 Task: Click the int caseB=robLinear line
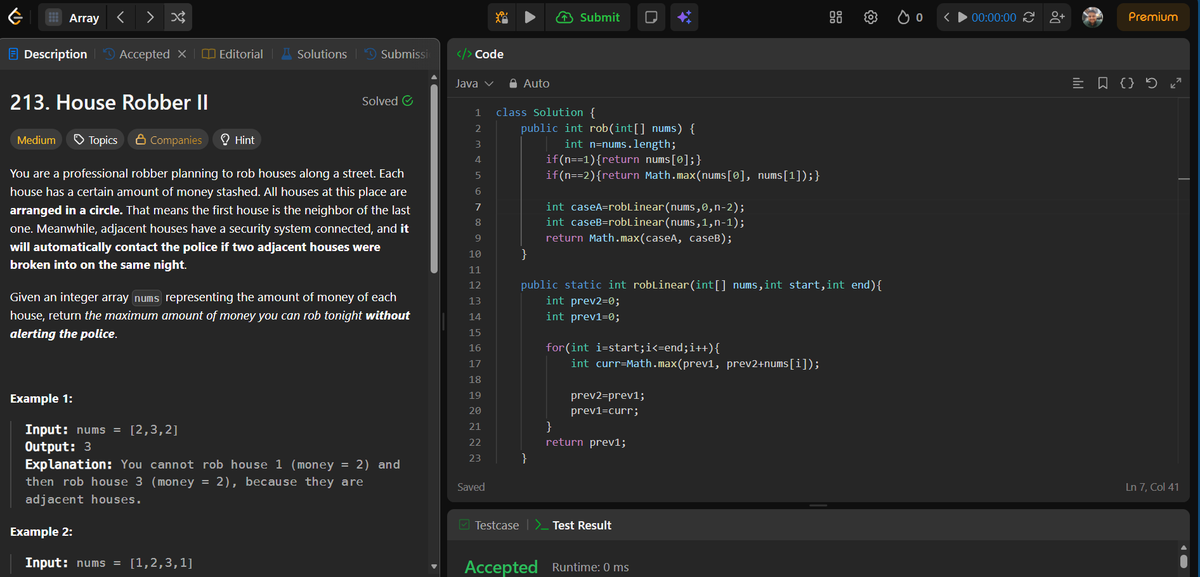(644, 223)
